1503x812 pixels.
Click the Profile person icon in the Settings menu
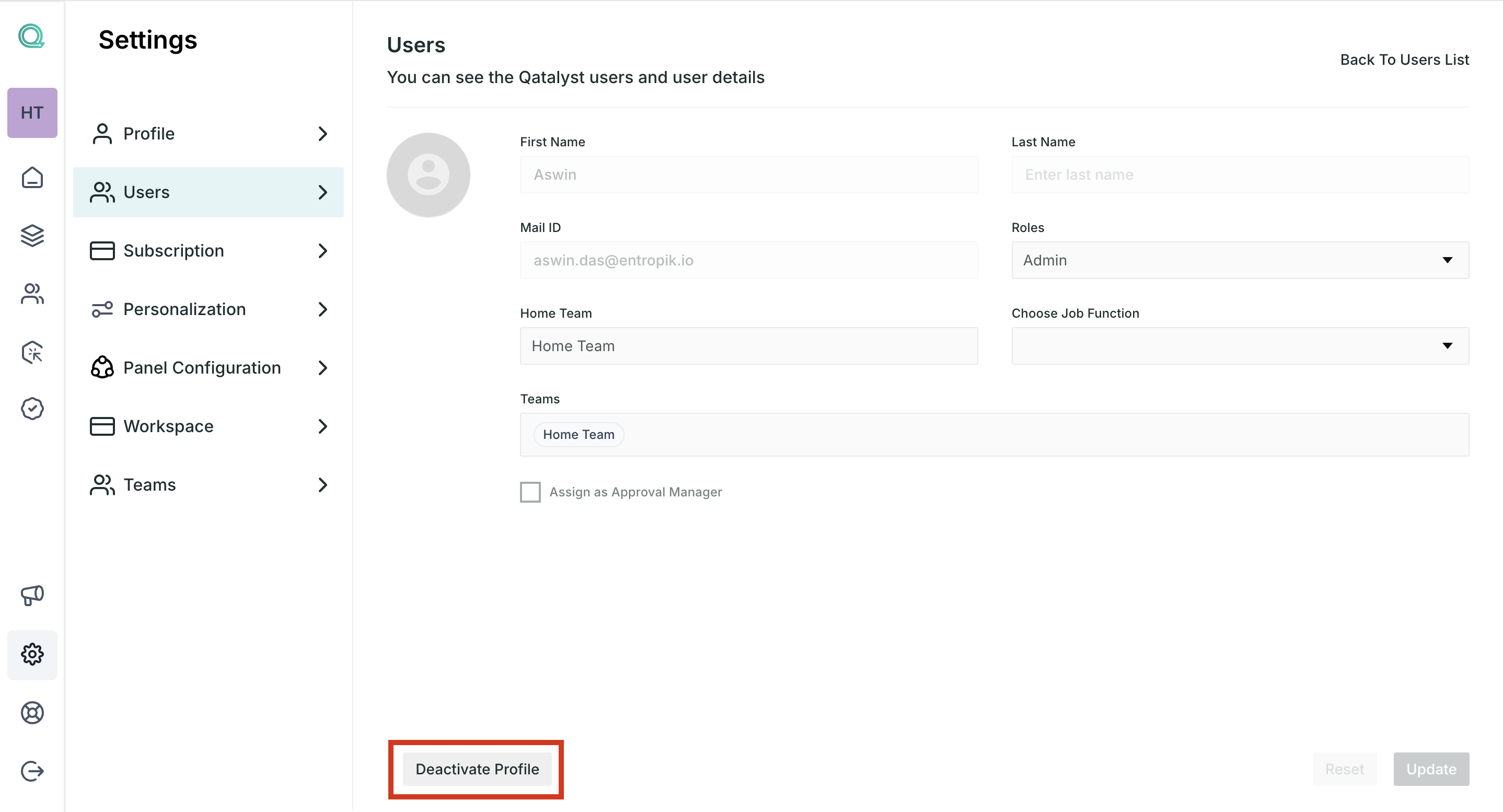click(102, 134)
